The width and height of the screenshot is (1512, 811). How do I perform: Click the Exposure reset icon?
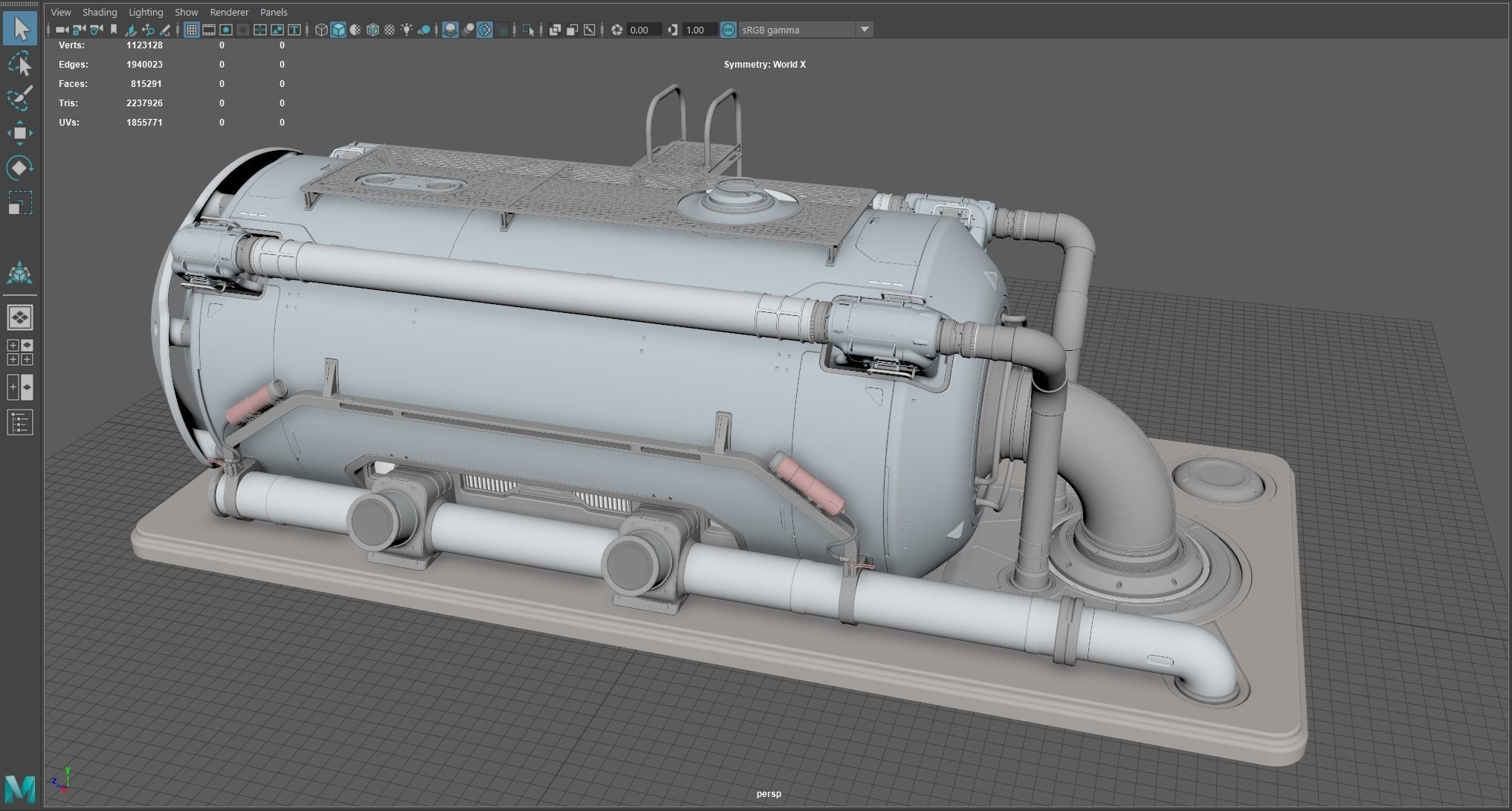click(x=616, y=30)
